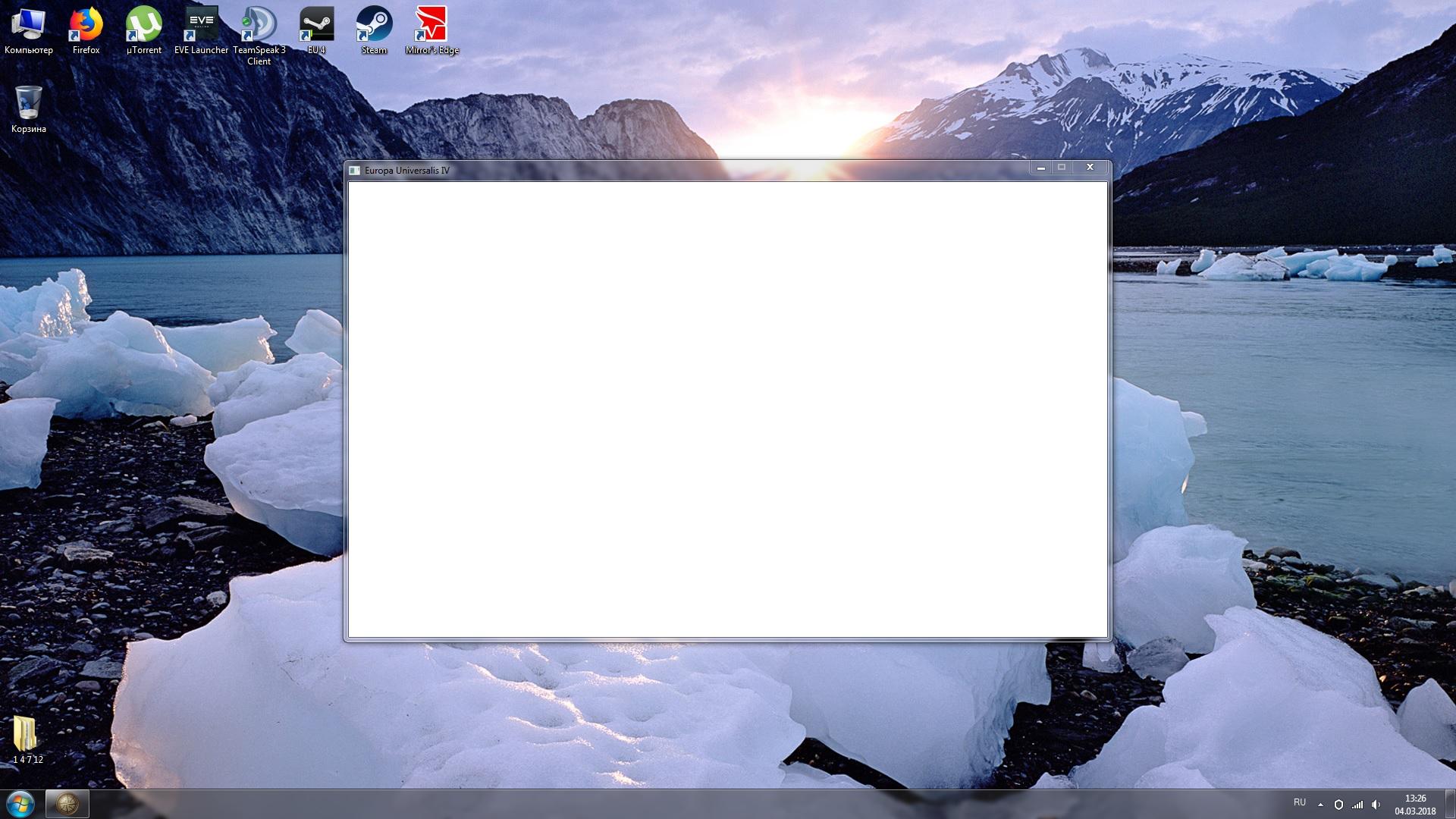Select the Mirror's Edge desktop shortcut

(x=431, y=30)
